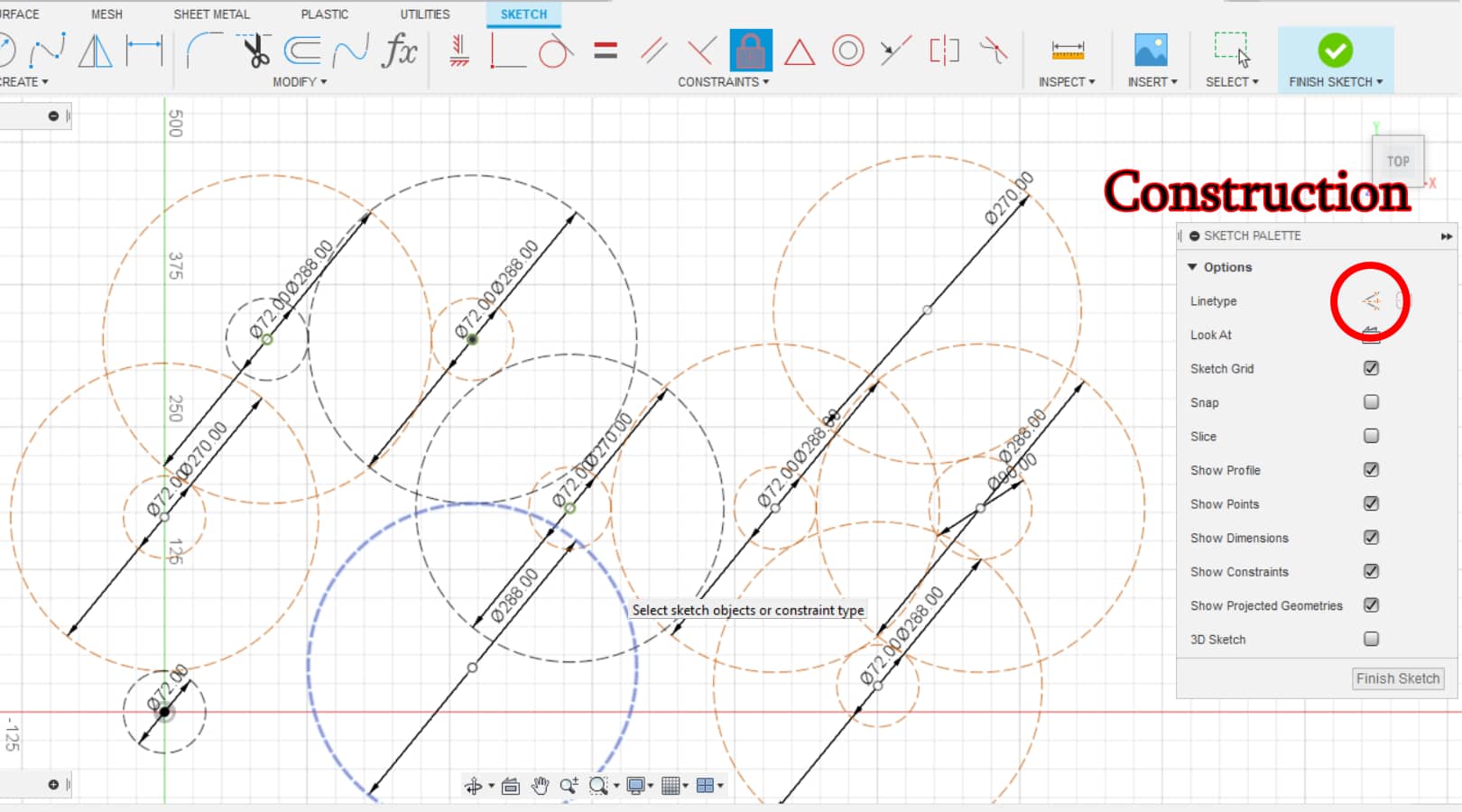Toggle off the Sketch Grid checkbox
Screen dimensions: 1462x812
pos(1371,368)
